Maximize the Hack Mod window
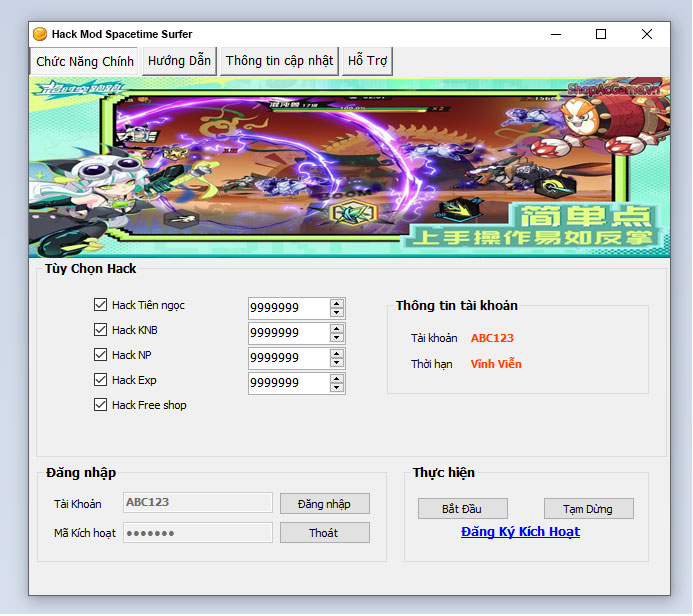This screenshot has width=693, height=616. pos(601,34)
